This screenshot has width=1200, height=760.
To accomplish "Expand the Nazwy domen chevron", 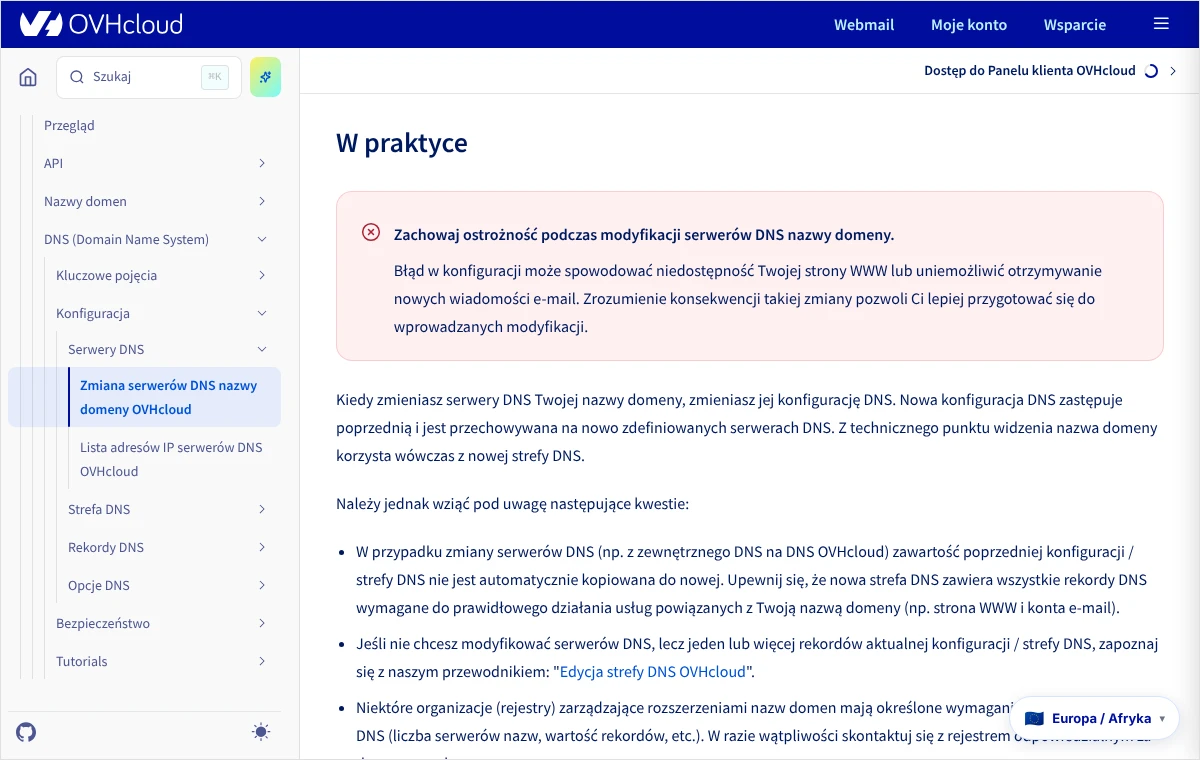I will coord(262,201).
